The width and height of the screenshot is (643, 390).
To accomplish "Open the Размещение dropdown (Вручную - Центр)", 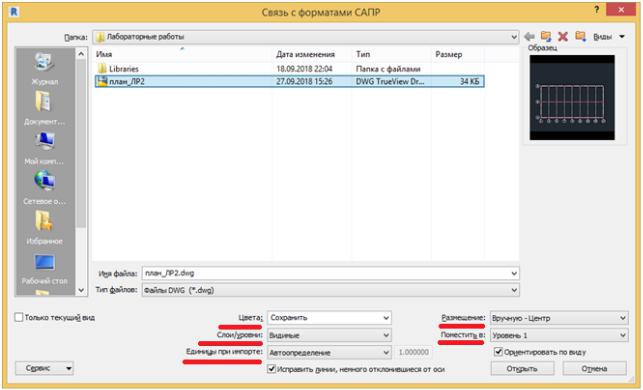I will [559, 318].
